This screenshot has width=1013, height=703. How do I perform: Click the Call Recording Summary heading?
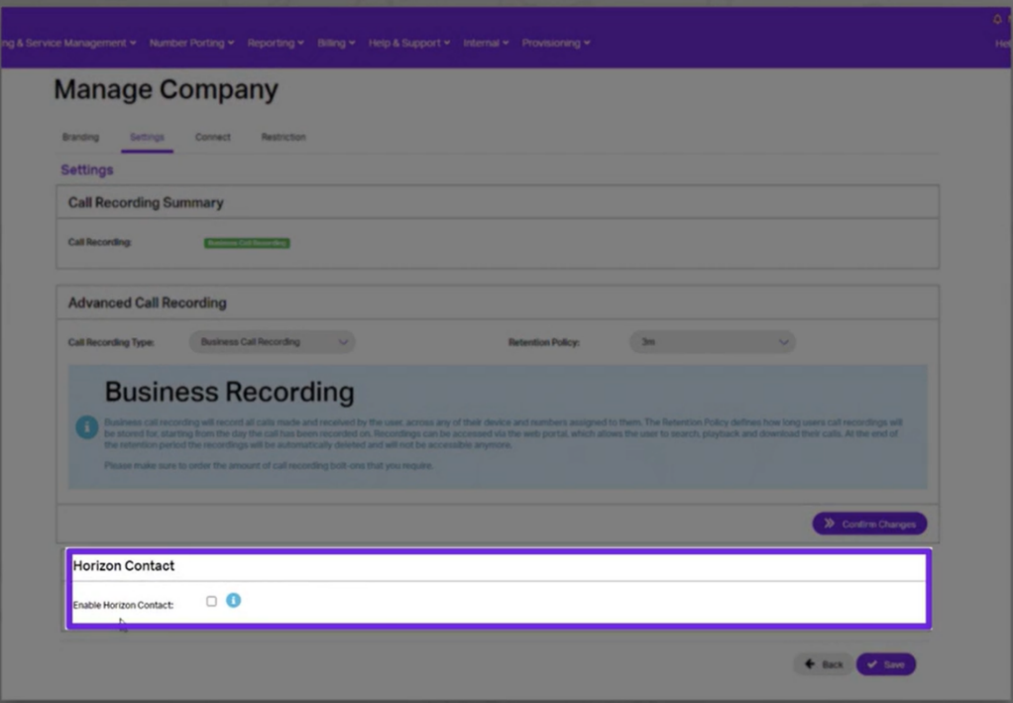(145, 202)
